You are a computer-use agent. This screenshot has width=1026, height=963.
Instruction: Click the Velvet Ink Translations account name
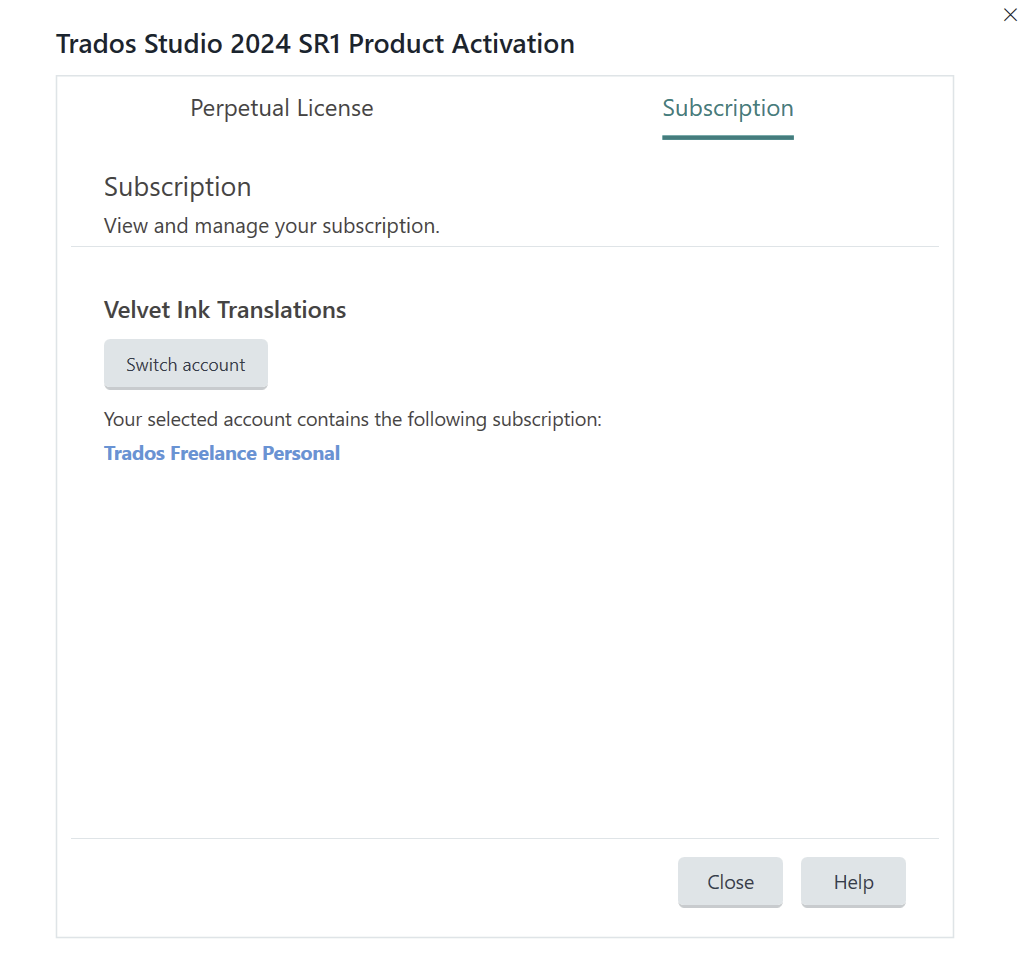pos(224,310)
